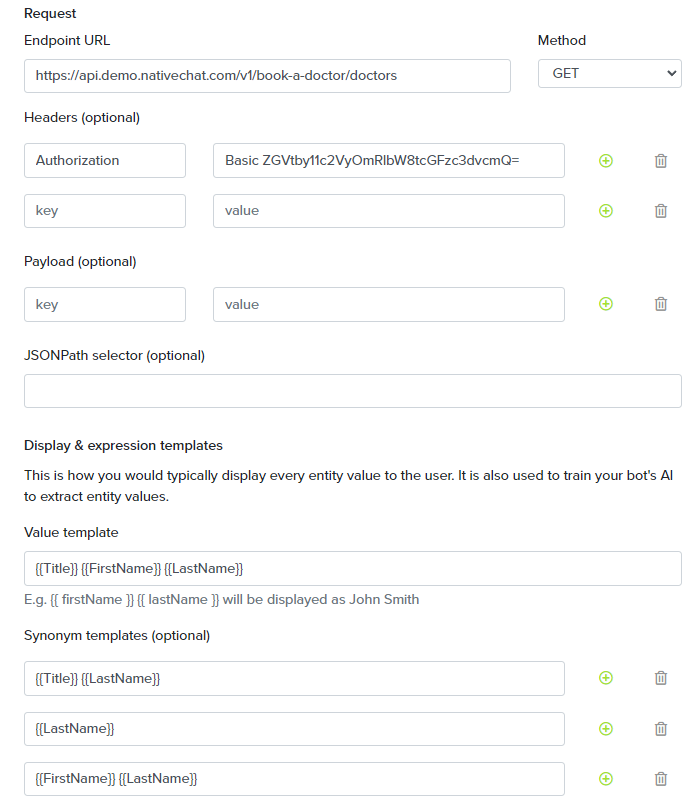
Task: Remove the Payload key/value row
Action: pos(661,304)
